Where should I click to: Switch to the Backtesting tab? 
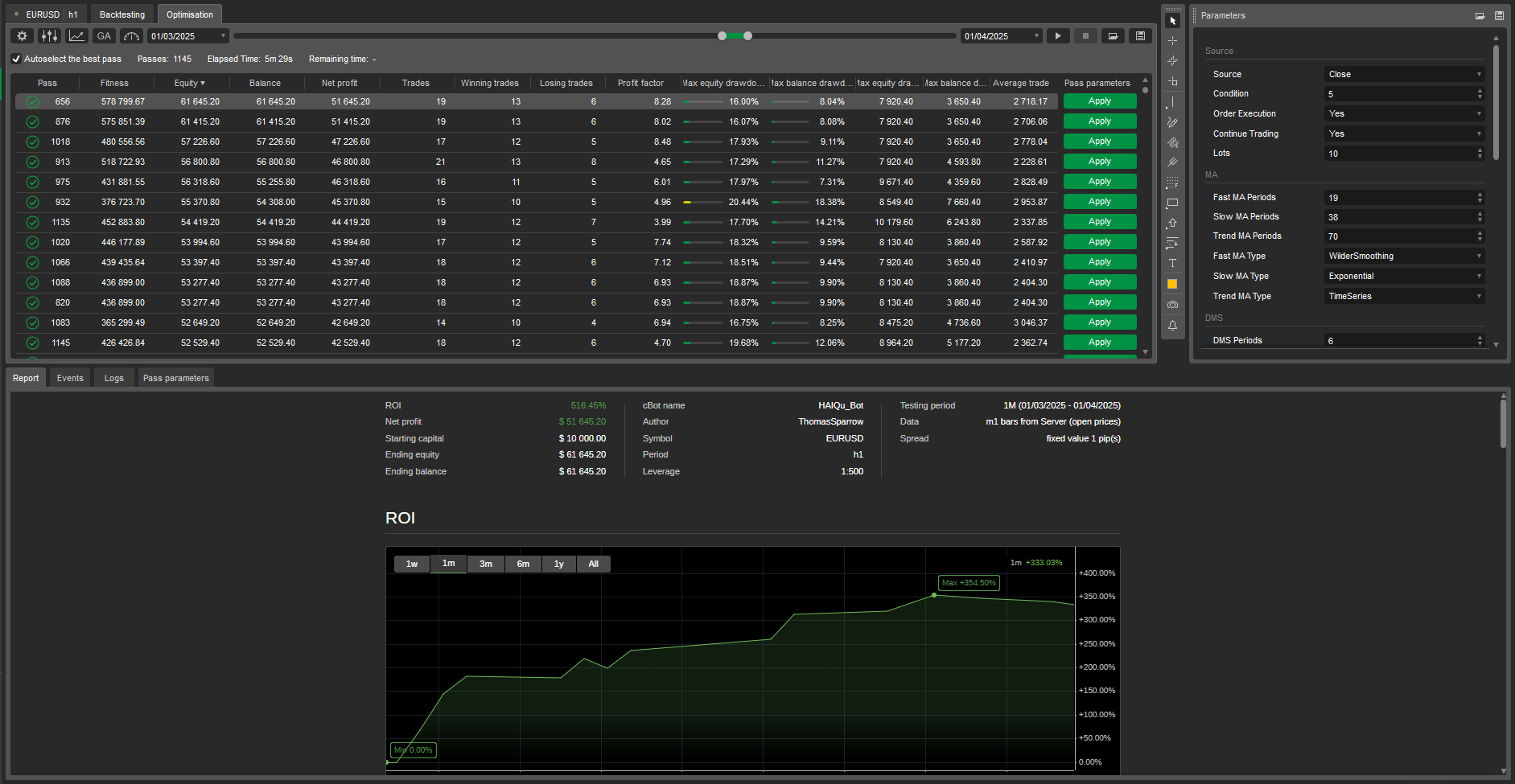122,14
